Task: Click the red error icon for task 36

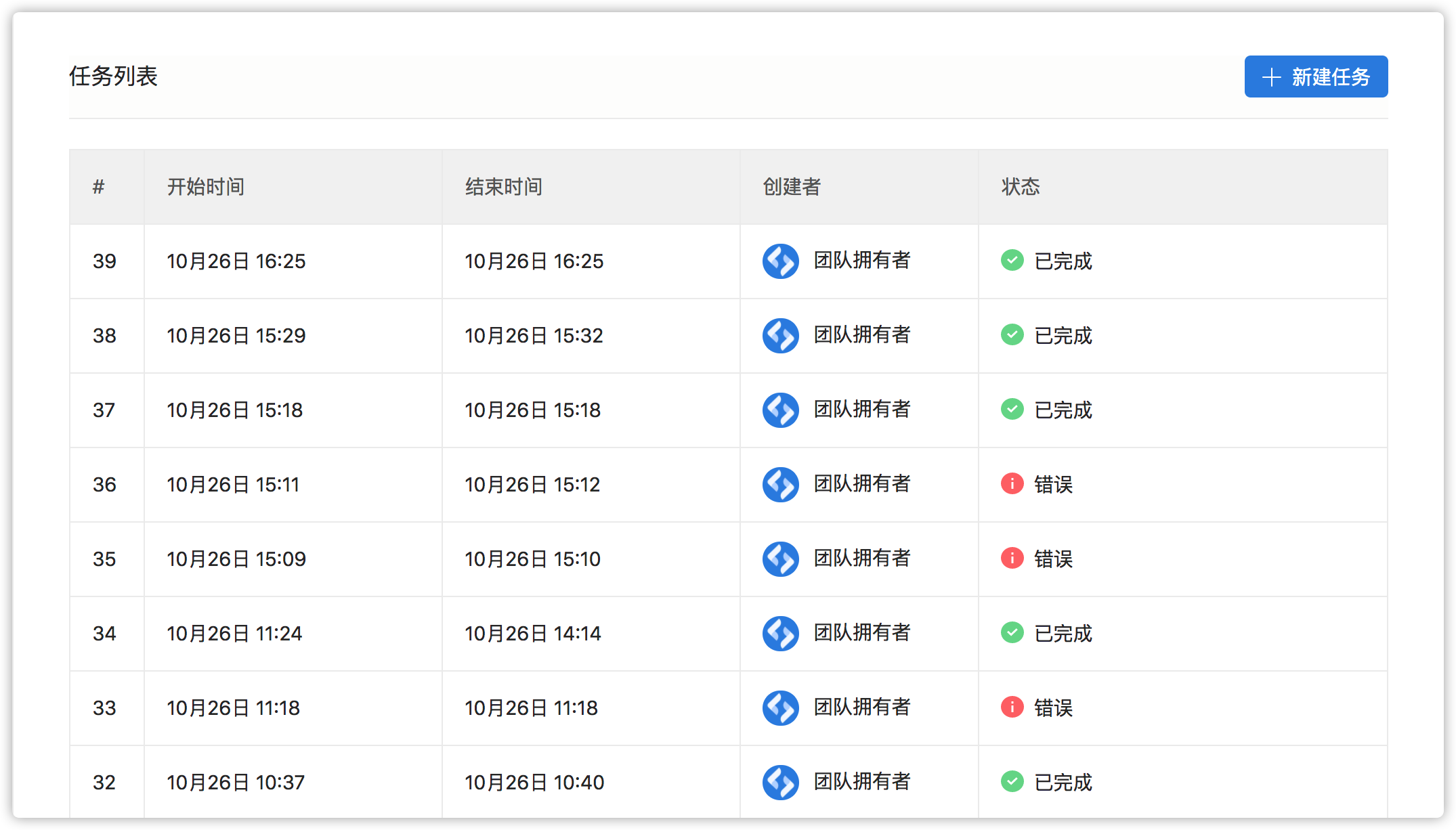Action: [1012, 485]
